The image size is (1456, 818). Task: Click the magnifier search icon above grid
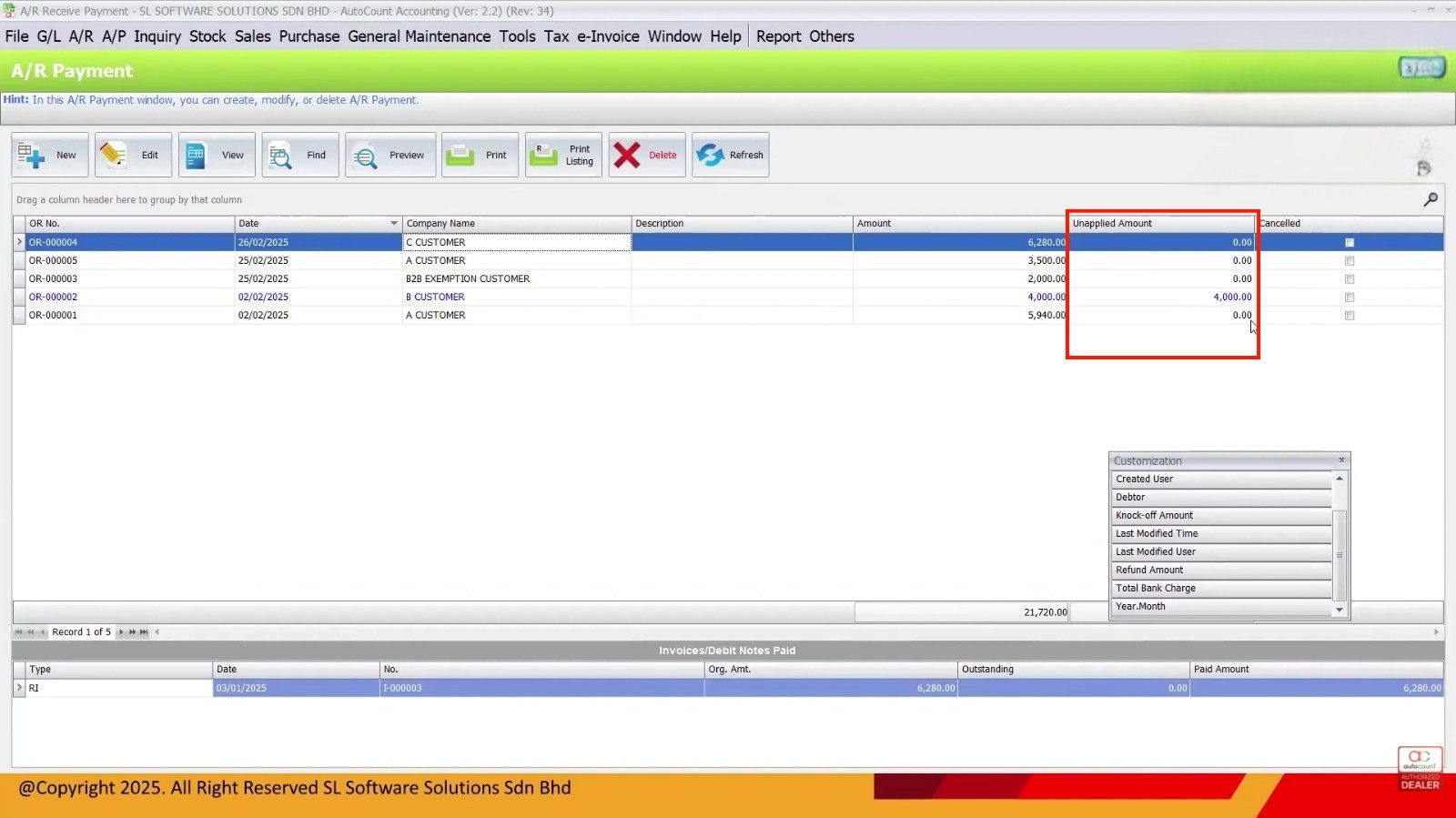1431,199
